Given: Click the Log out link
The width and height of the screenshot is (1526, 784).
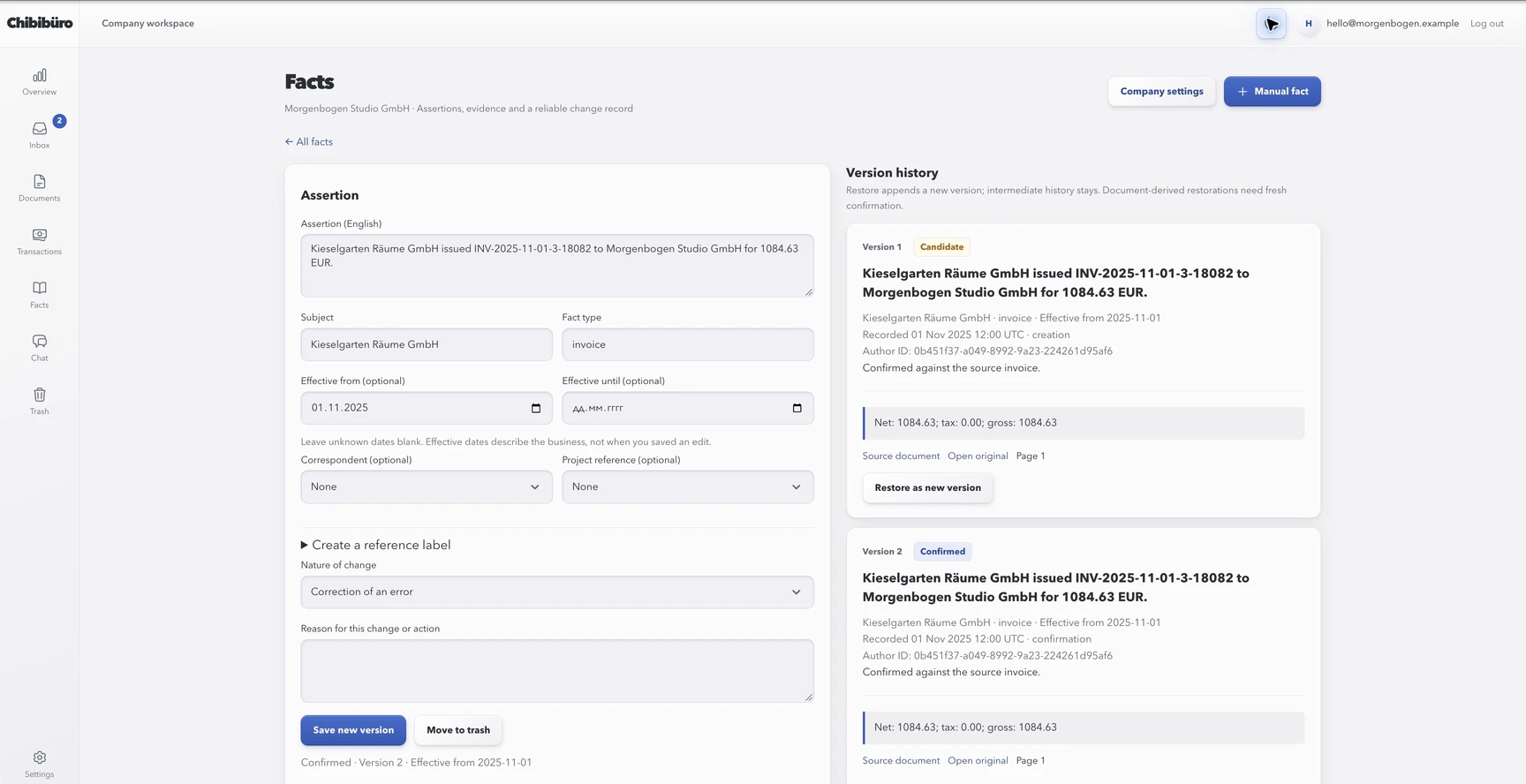Looking at the screenshot, I should 1487,24.
